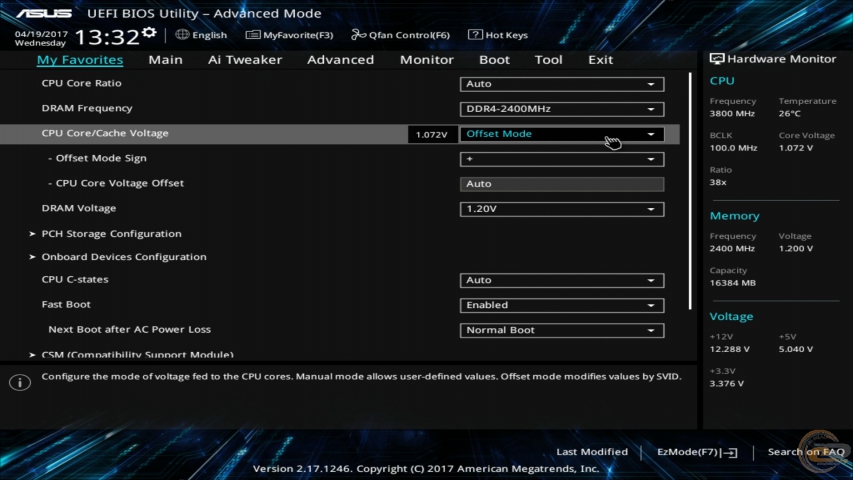Click the 04/19/2017 Wednesday date
Image resolution: width=853 pixels, height=480 pixels.
(x=41, y=38)
